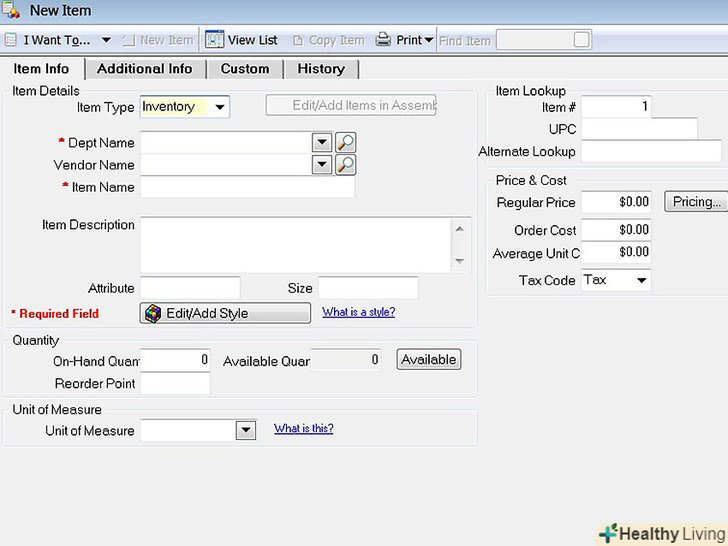
Task: Click the I Want To list icon
Action: click(10, 40)
